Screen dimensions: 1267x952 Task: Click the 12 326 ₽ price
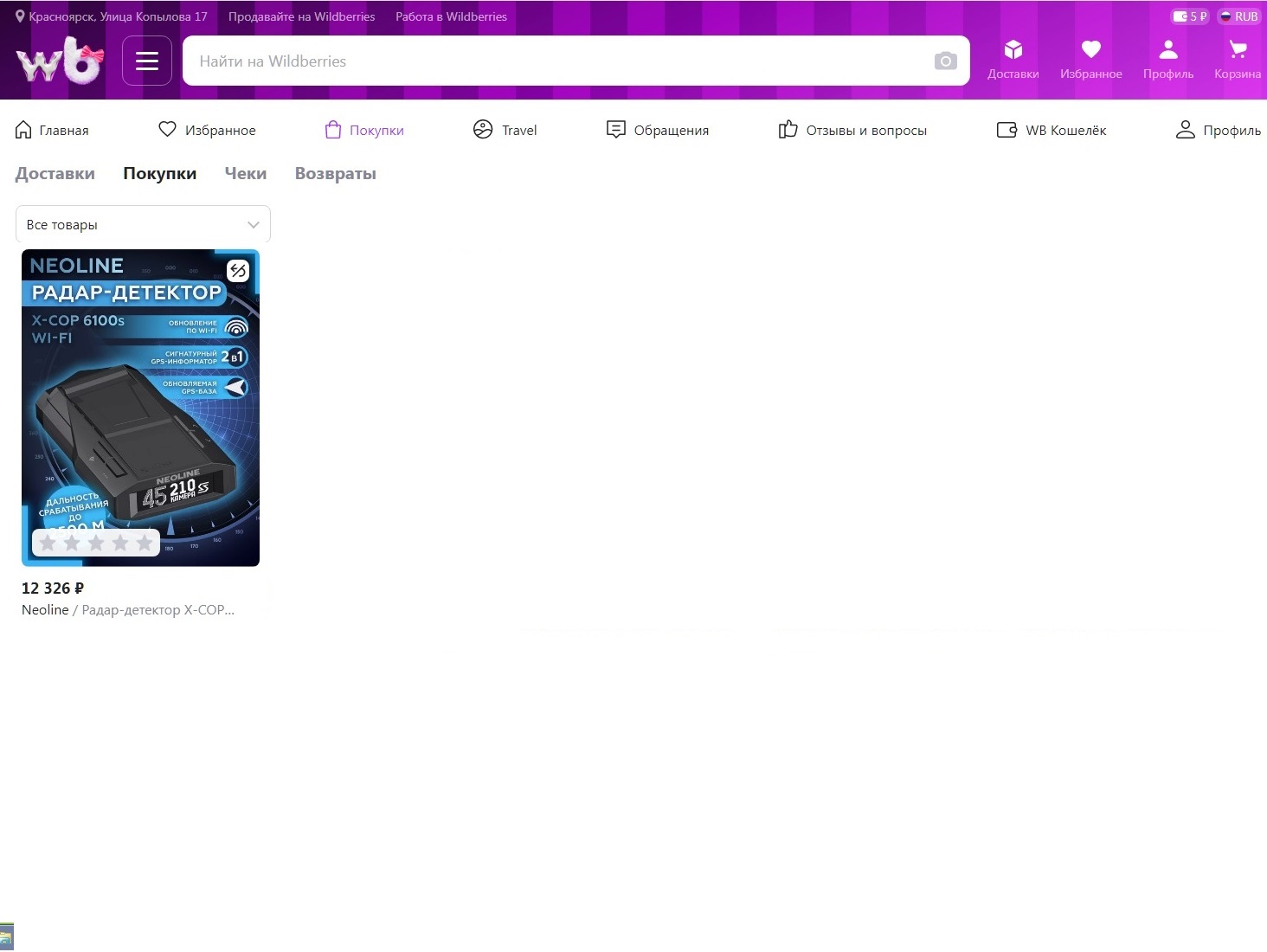(x=53, y=589)
